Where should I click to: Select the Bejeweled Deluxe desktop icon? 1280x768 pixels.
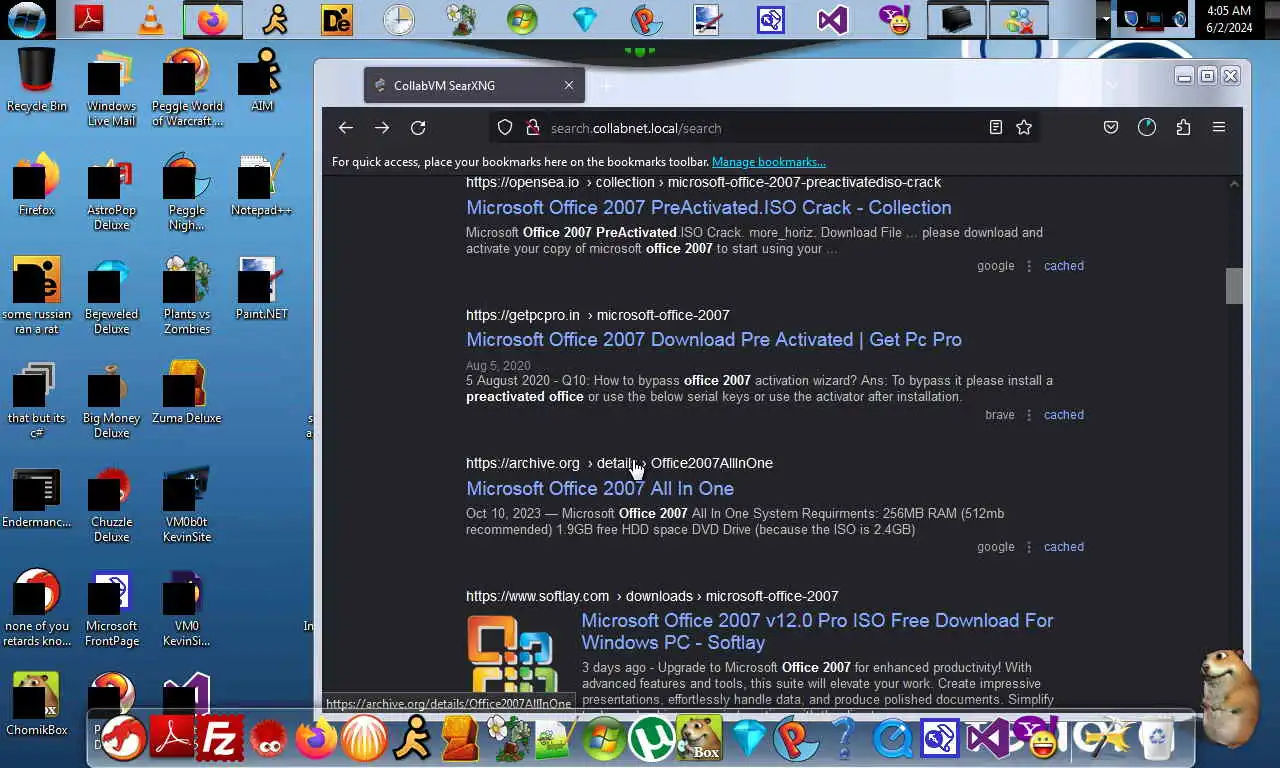tap(111, 295)
